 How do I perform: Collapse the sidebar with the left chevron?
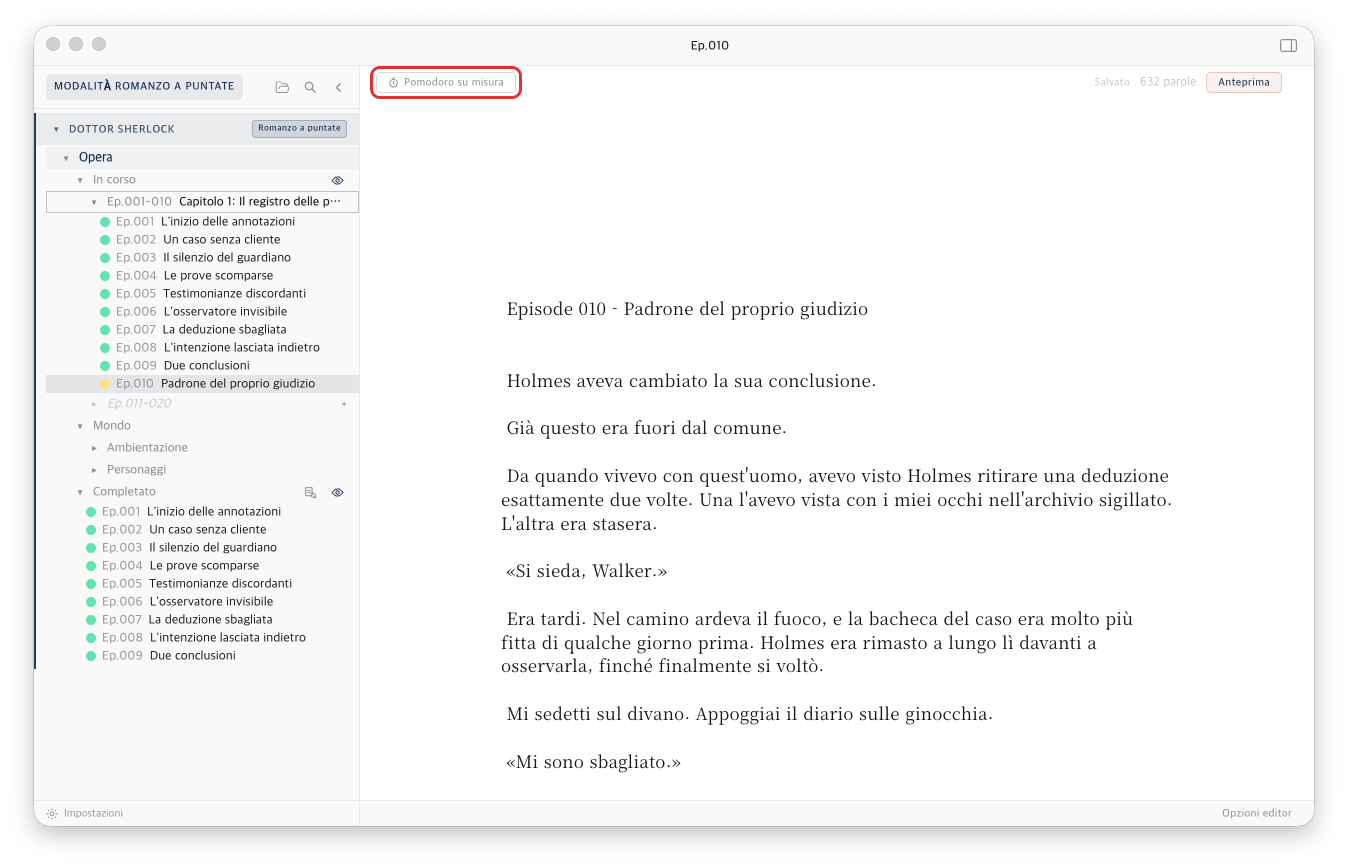pos(338,87)
